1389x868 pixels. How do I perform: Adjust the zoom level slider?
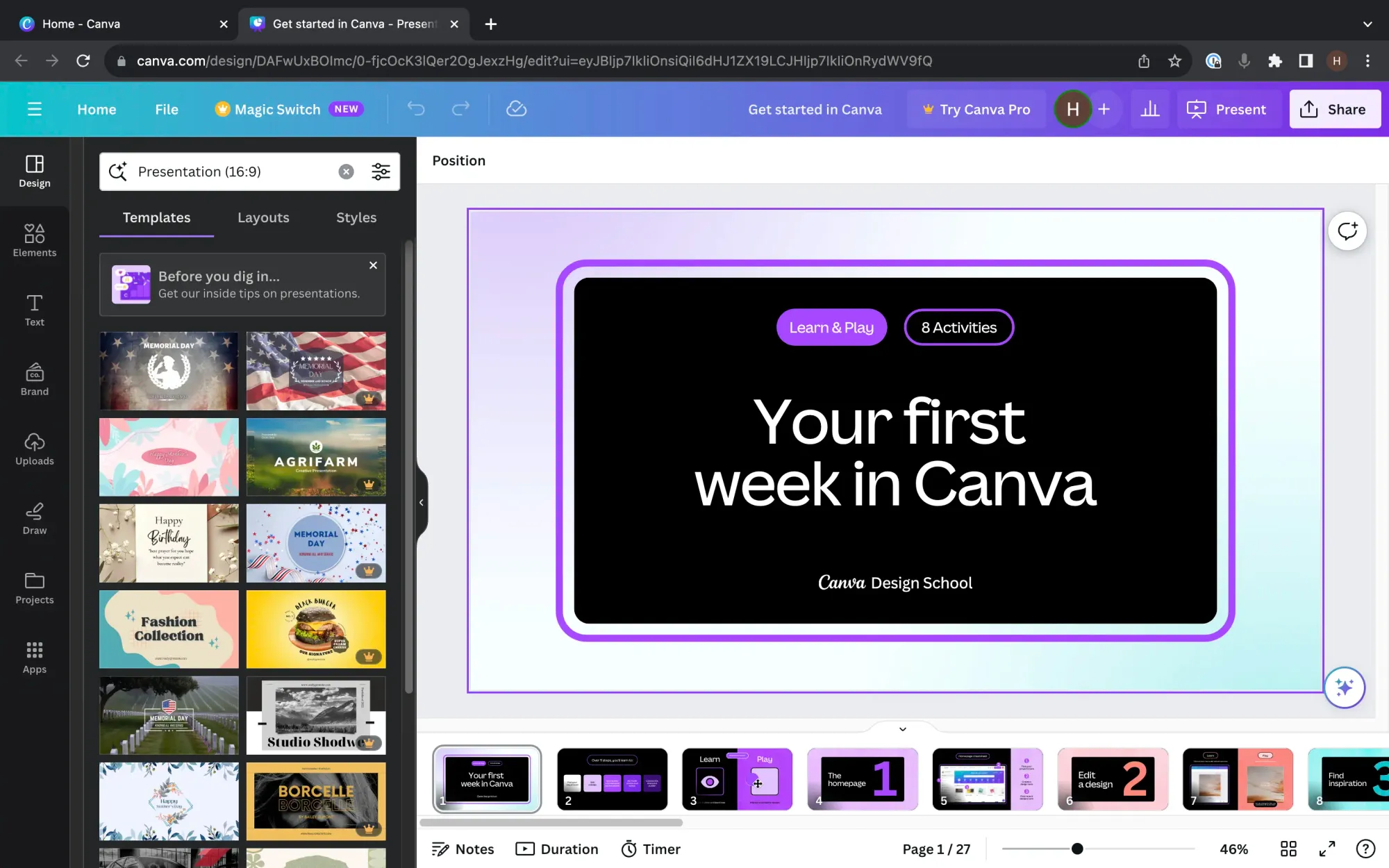click(x=1075, y=849)
